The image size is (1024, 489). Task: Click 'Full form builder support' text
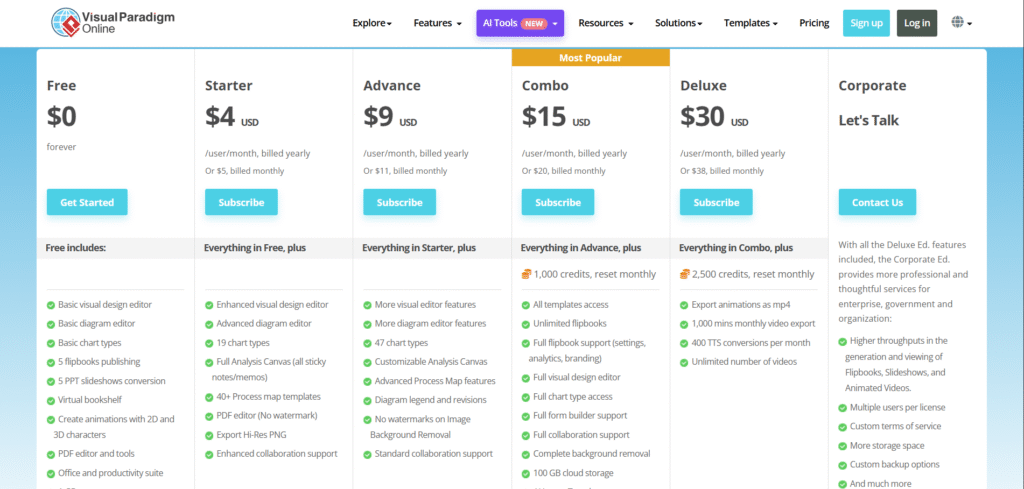(x=580, y=416)
